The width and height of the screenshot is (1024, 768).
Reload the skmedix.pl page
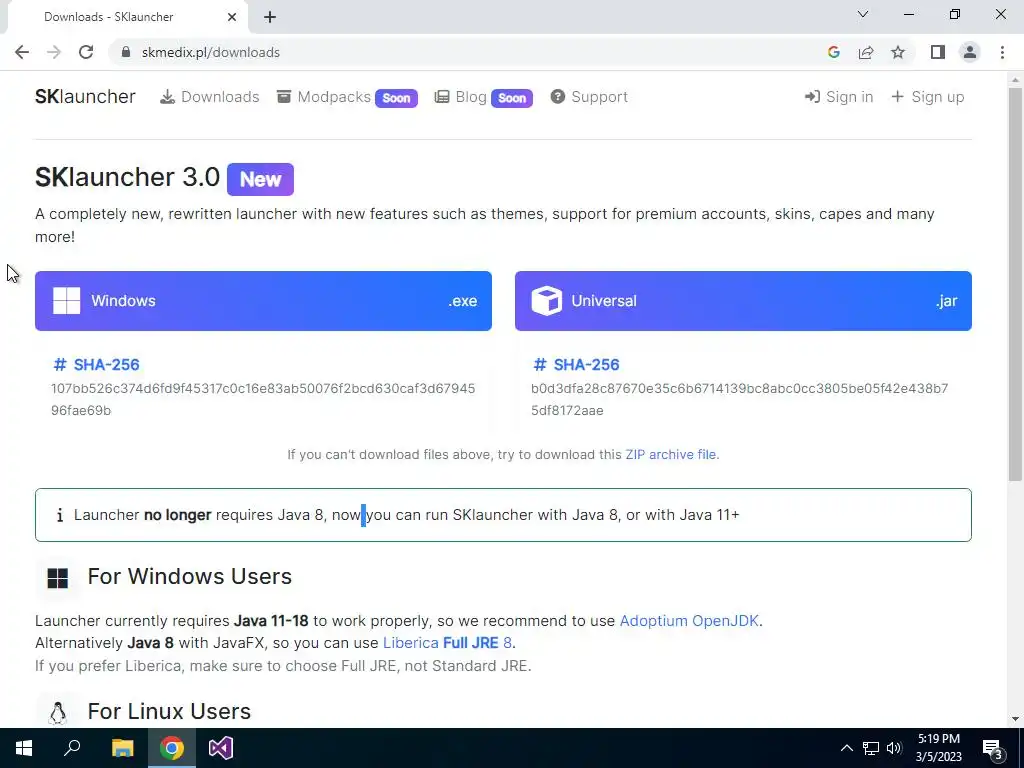click(86, 52)
